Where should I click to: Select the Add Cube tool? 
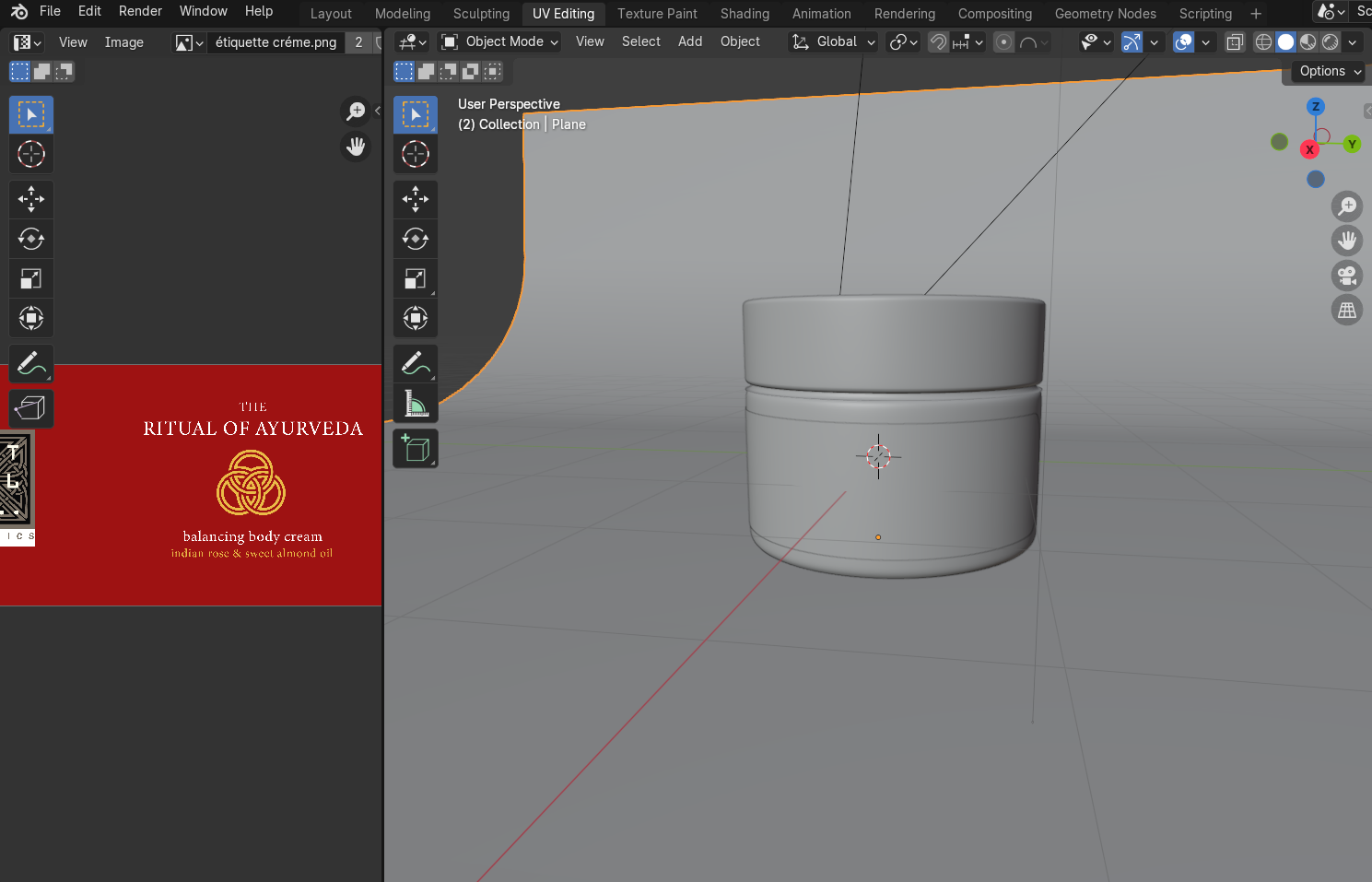click(416, 448)
